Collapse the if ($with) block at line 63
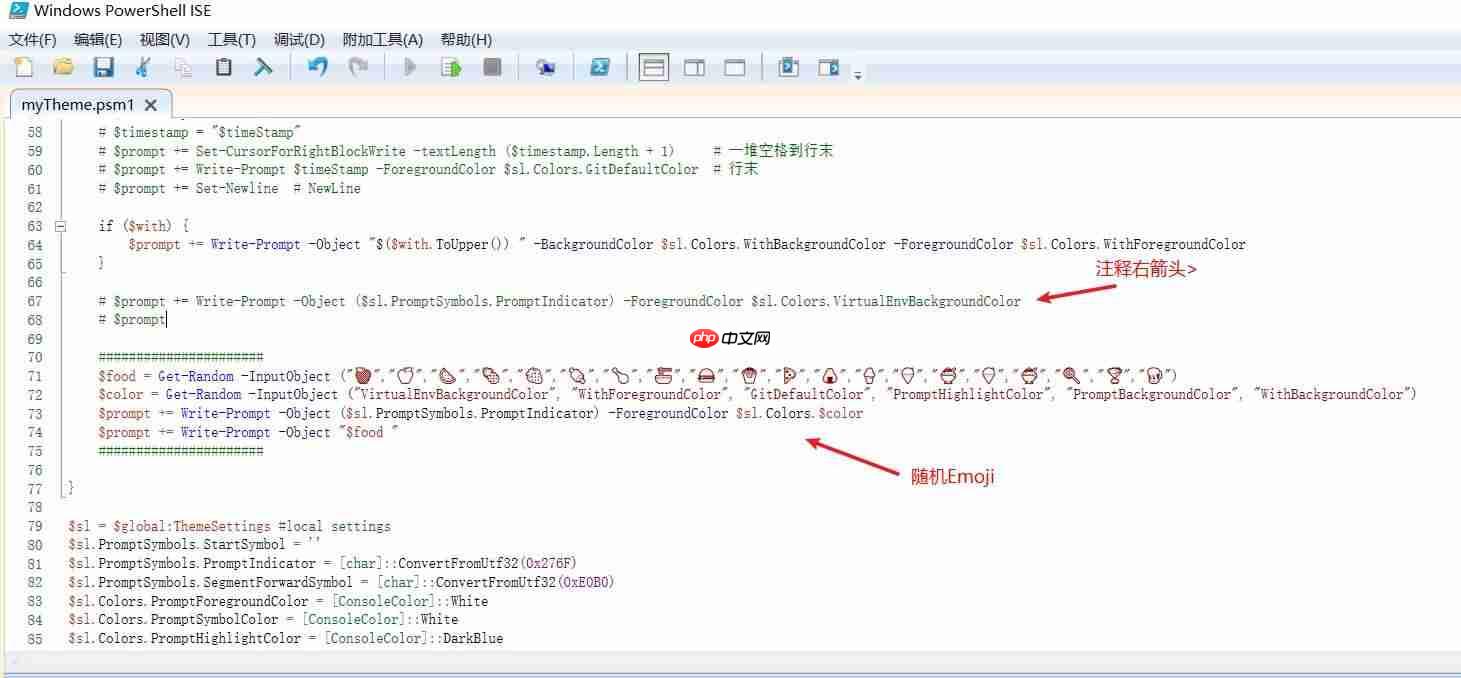Viewport: 1461px width, 678px height. coord(61,226)
